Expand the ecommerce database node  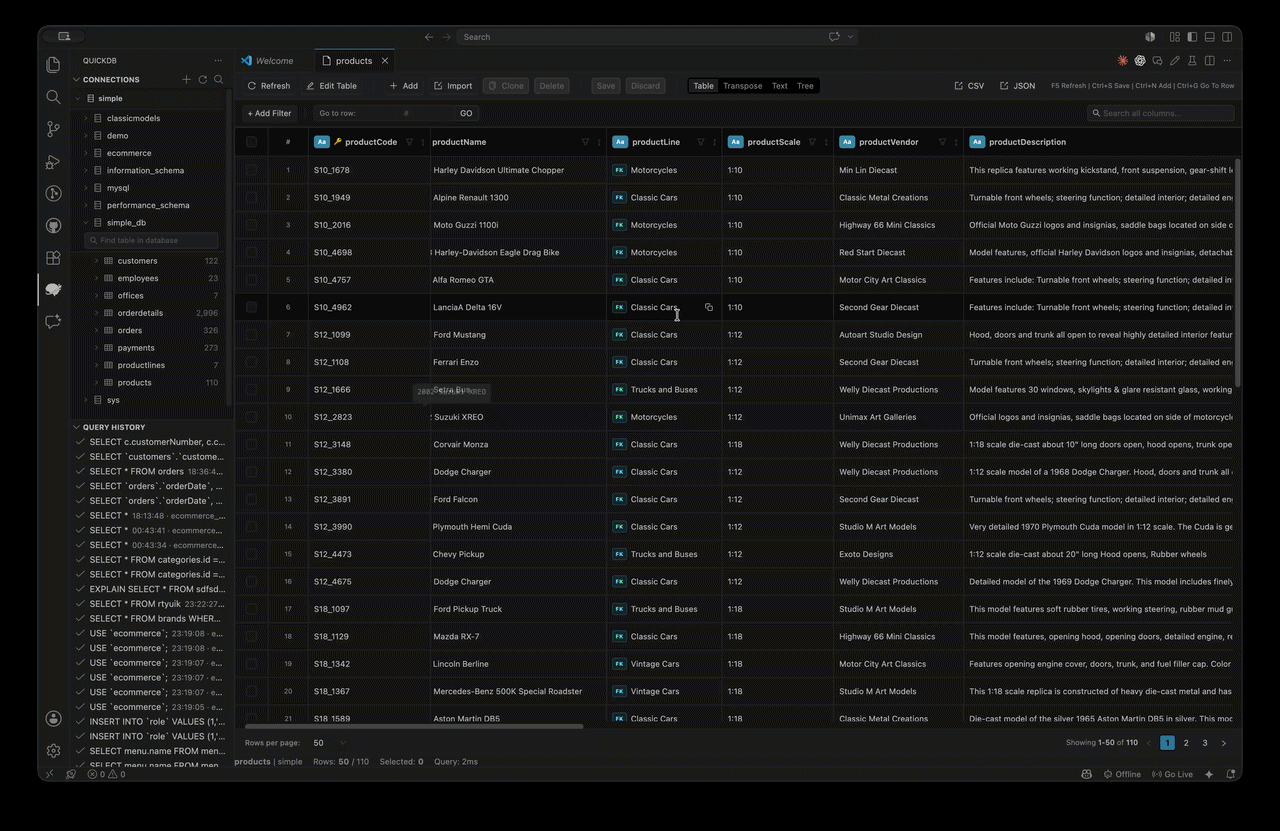(x=86, y=153)
